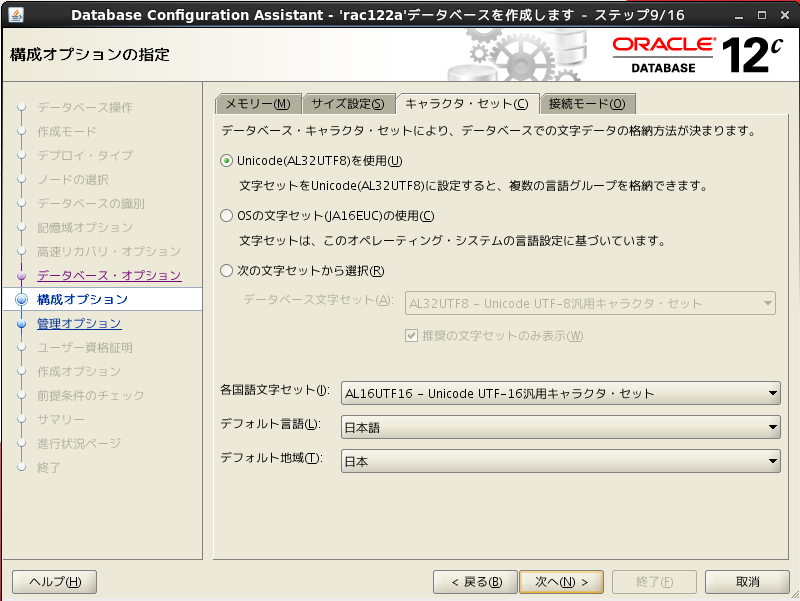Viewport: 800px width, 601px height.
Task: Choose 次の文字セットから選択 radio option
Action: (227, 270)
